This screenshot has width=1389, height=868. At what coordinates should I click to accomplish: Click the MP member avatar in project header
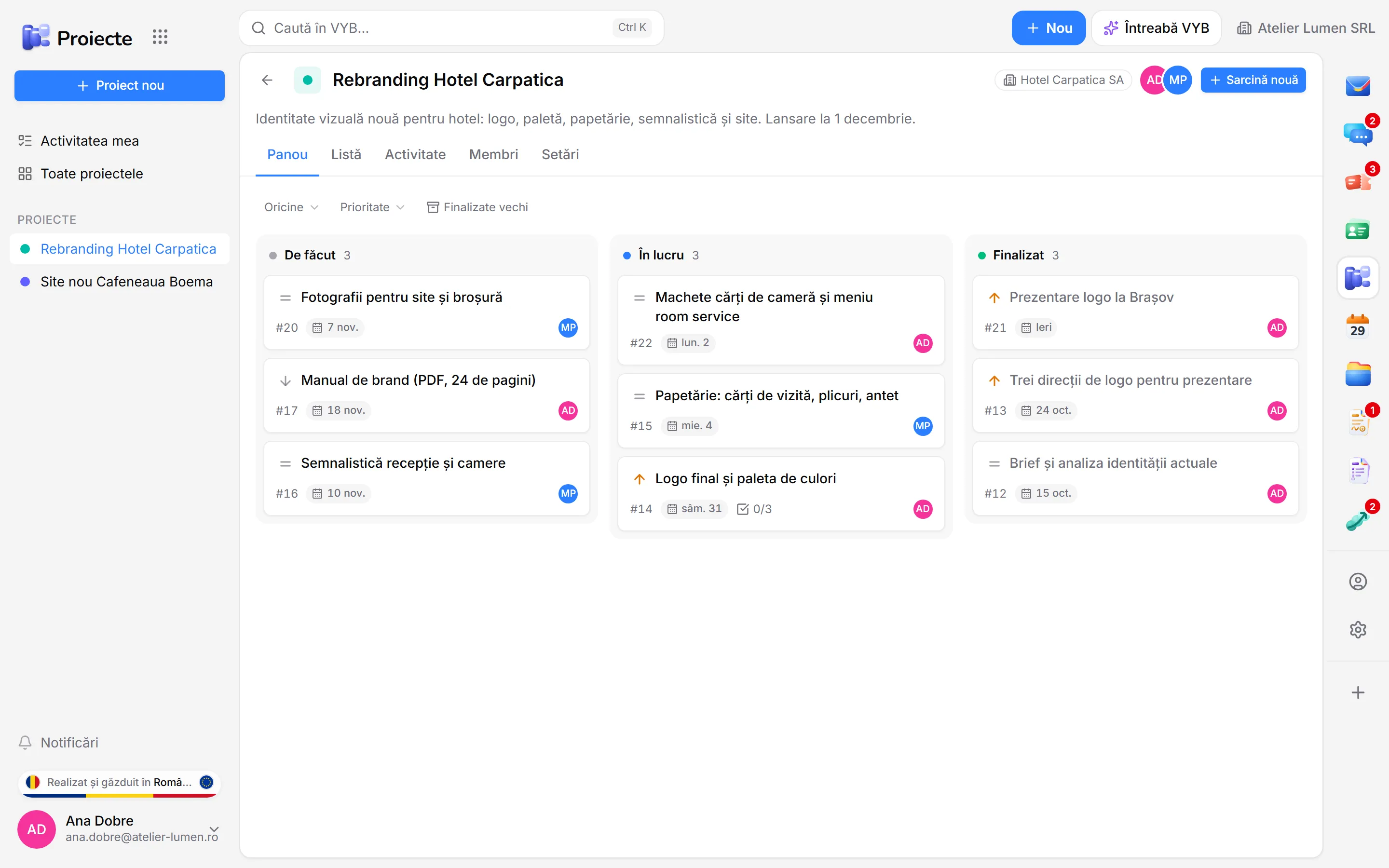tap(1178, 80)
